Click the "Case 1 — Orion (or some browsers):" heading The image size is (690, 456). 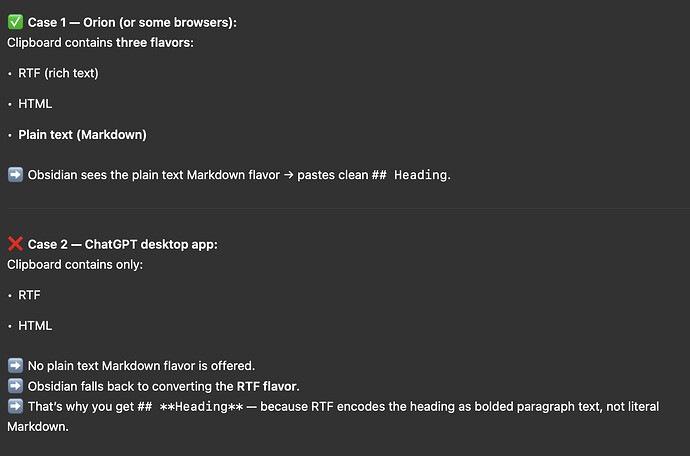pyautogui.click(x=132, y=22)
